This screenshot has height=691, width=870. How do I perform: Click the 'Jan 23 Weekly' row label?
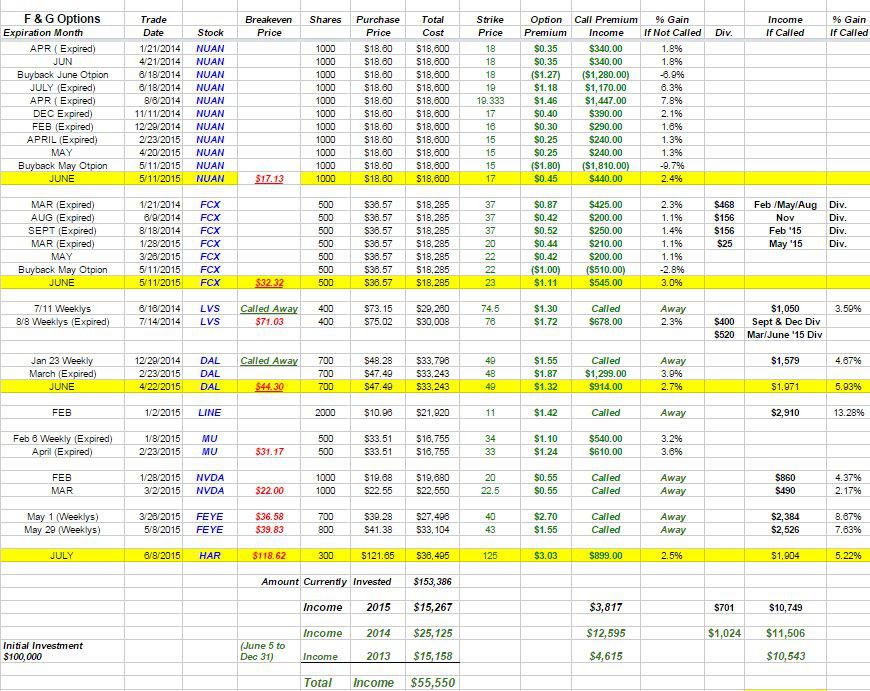click(x=62, y=361)
